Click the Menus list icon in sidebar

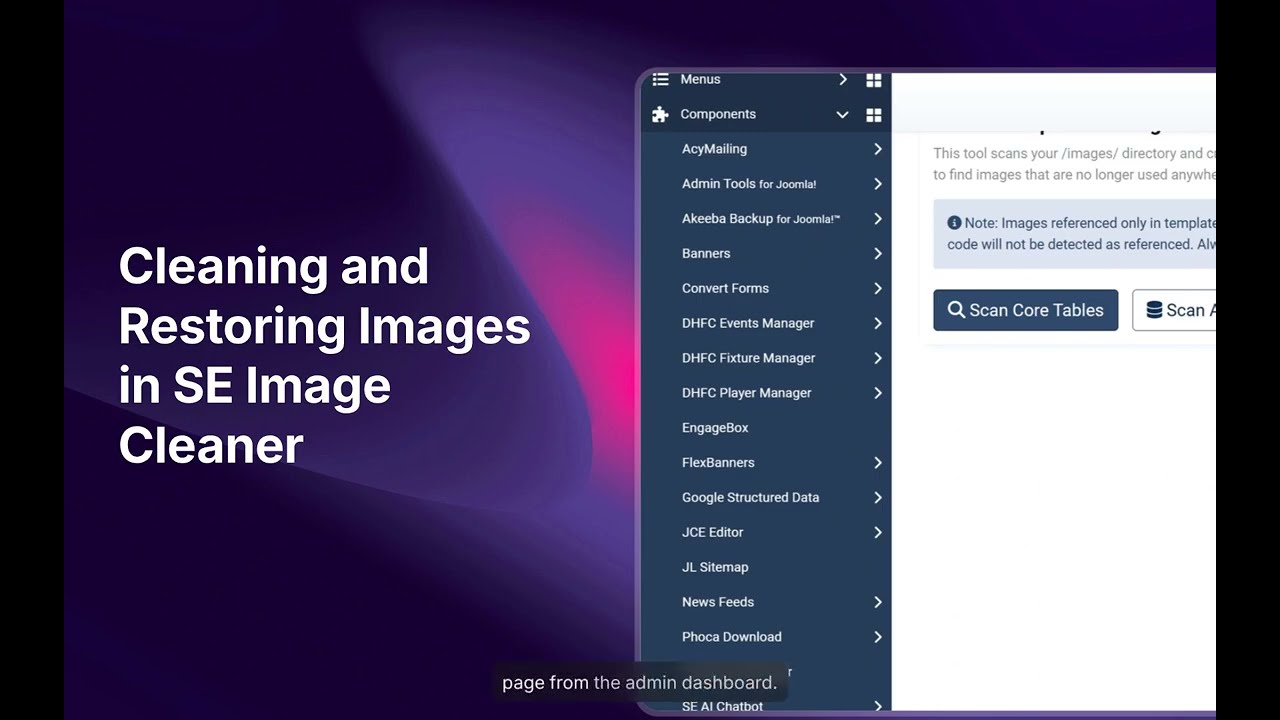(x=660, y=79)
